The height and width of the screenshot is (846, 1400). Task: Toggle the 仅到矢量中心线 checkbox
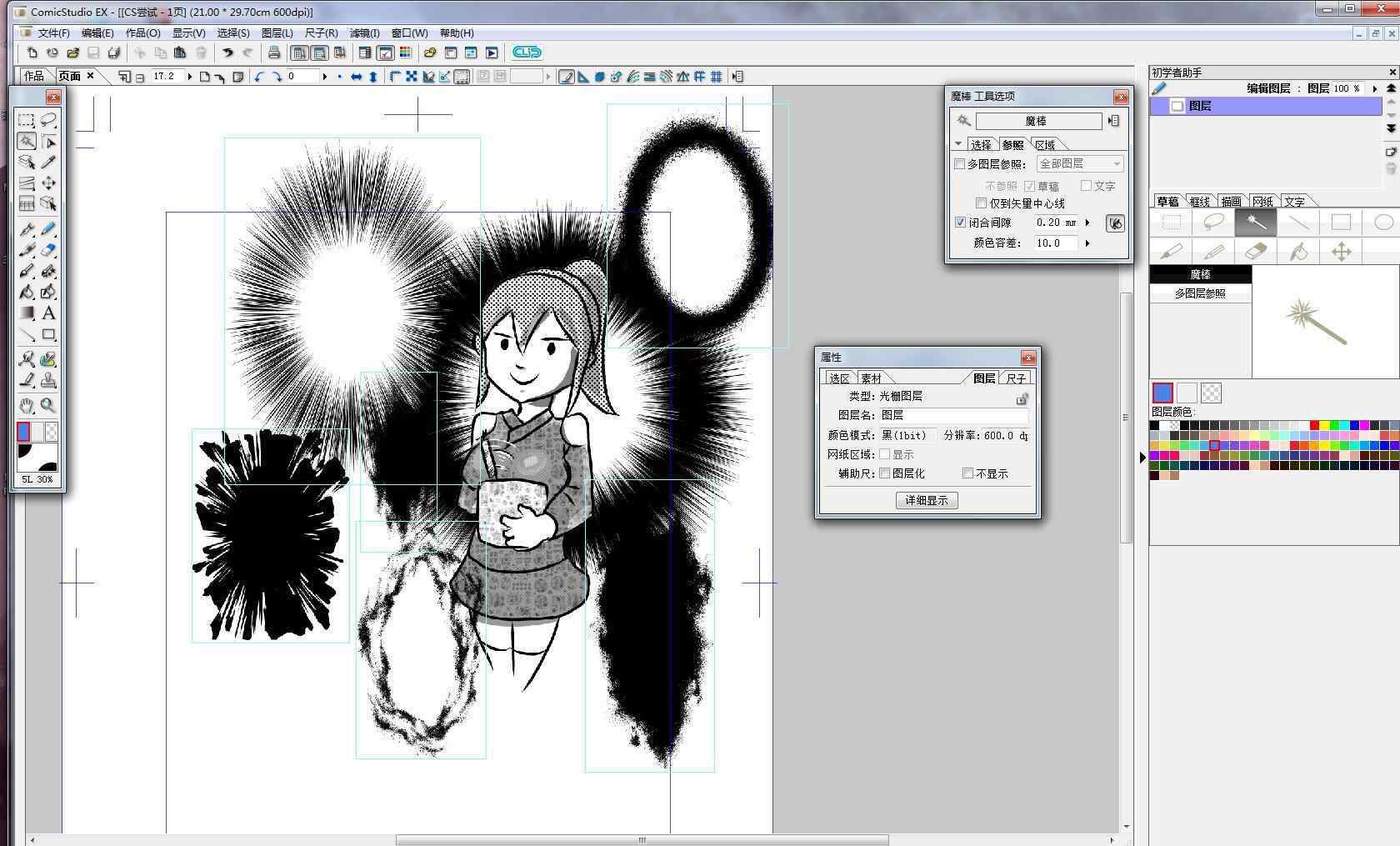pyautogui.click(x=981, y=203)
